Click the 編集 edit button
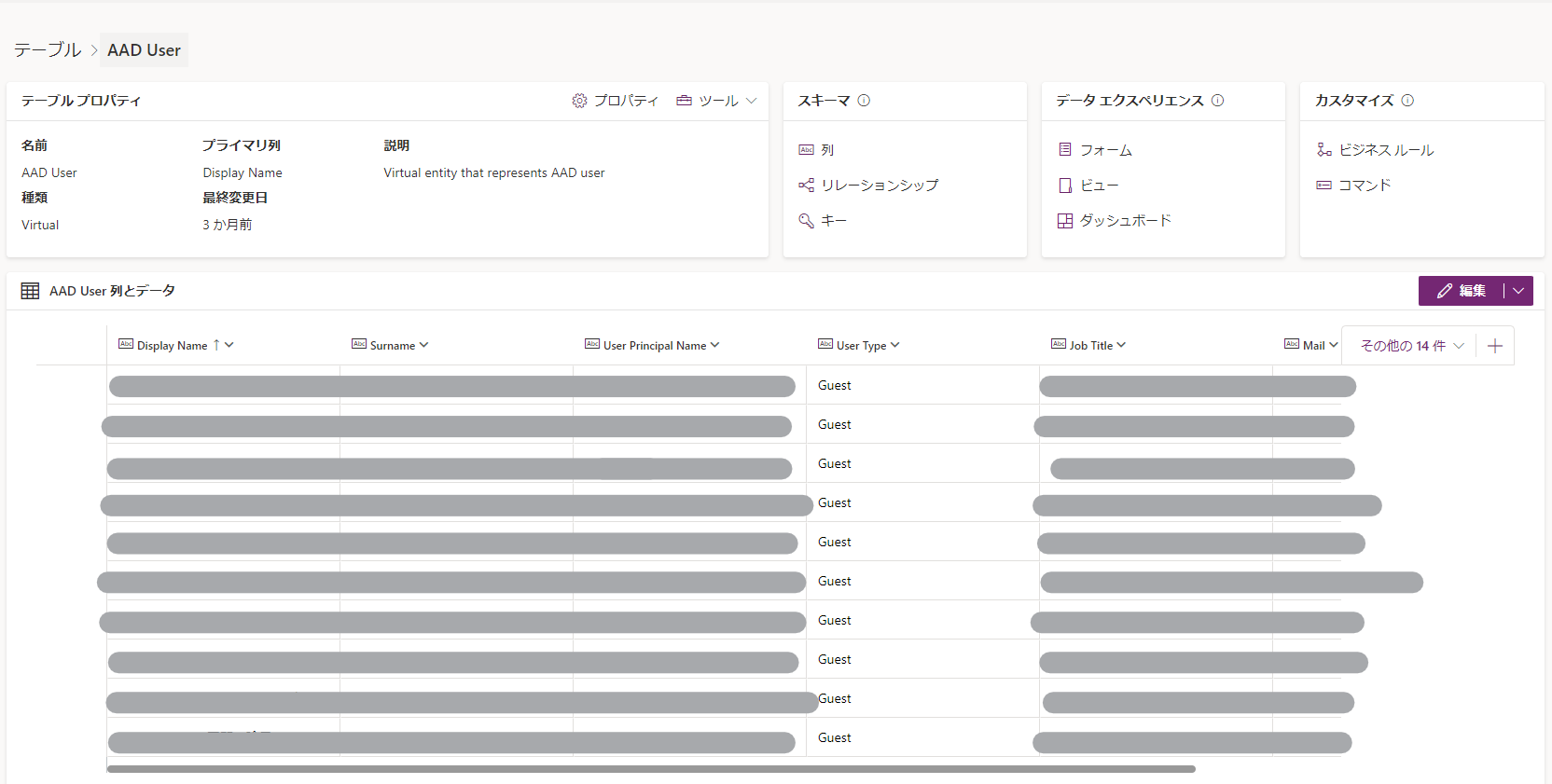This screenshot has width=1552, height=784. (1462, 291)
